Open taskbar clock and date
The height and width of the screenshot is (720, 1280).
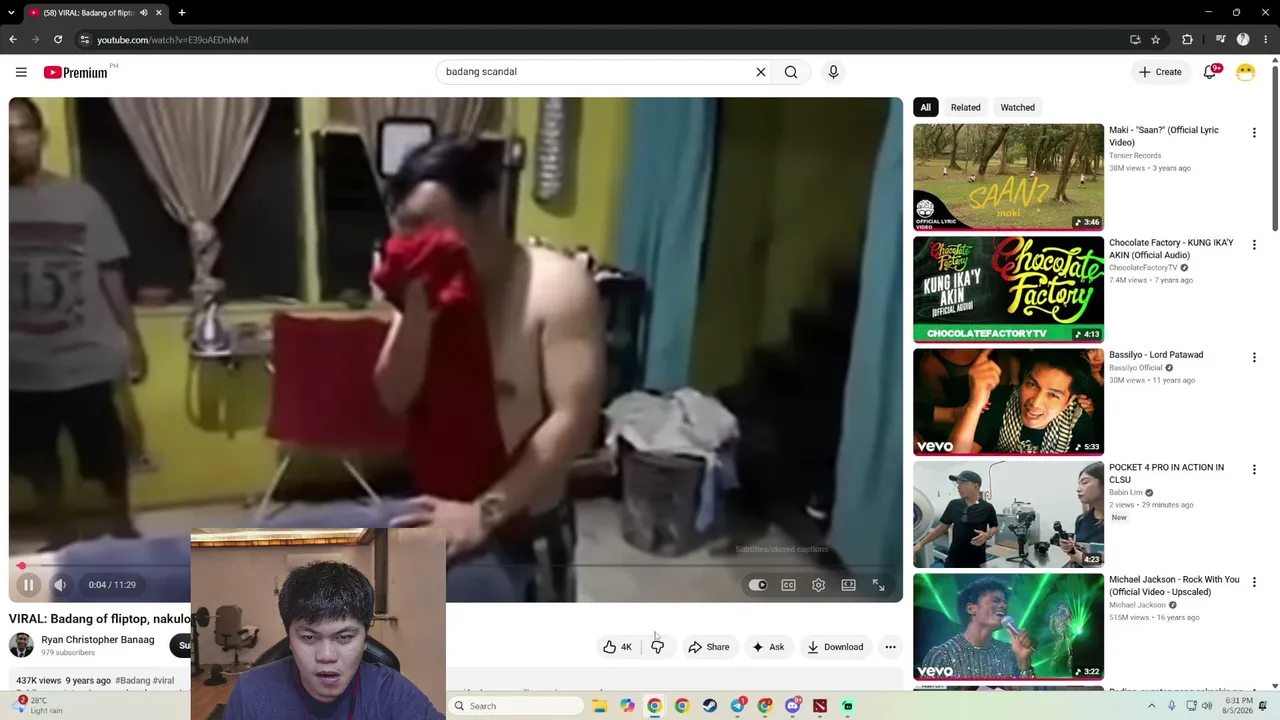(x=1238, y=706)
